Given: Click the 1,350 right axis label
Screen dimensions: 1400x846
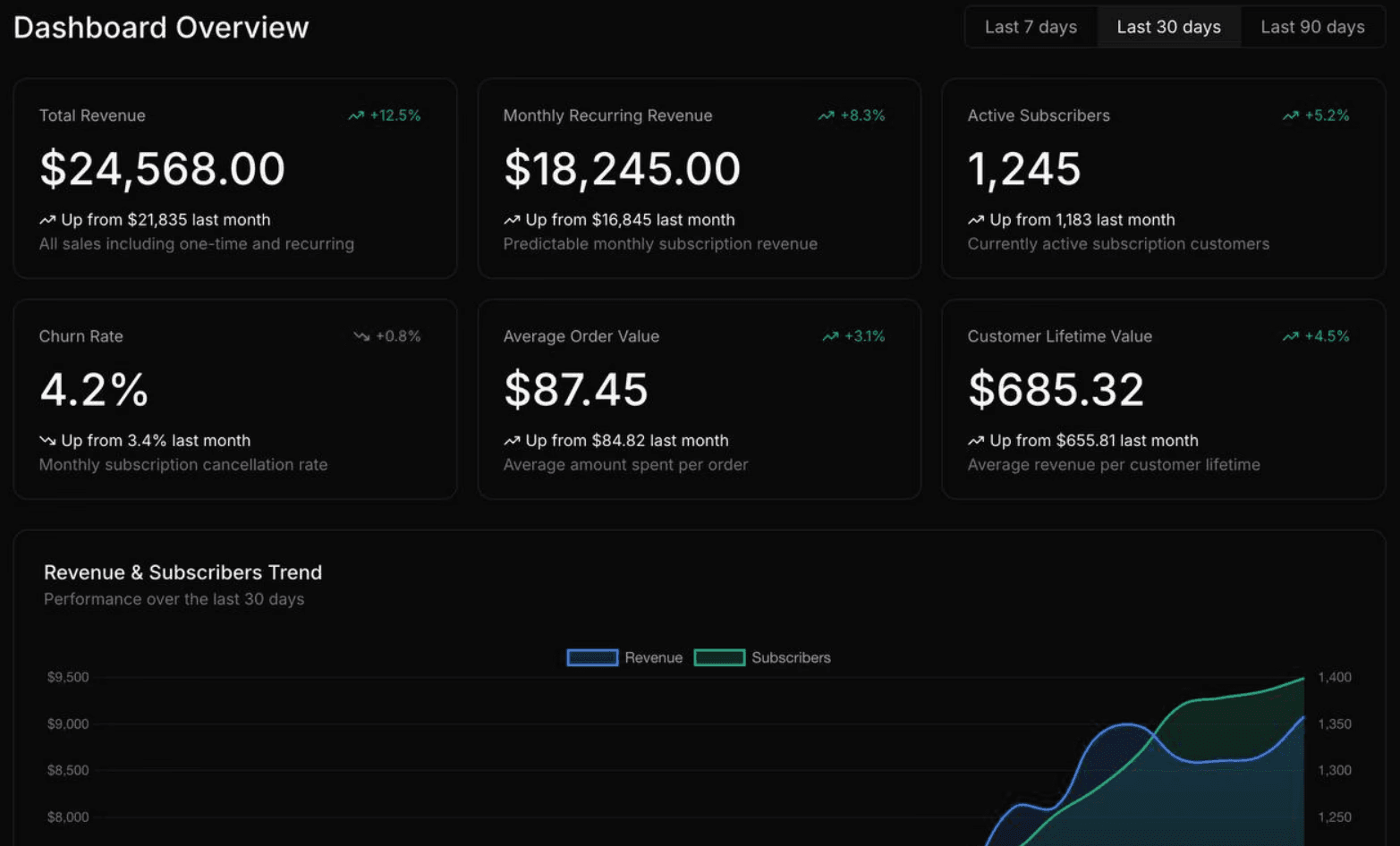Looking at the screenshot, I should tap(1335, 723).
